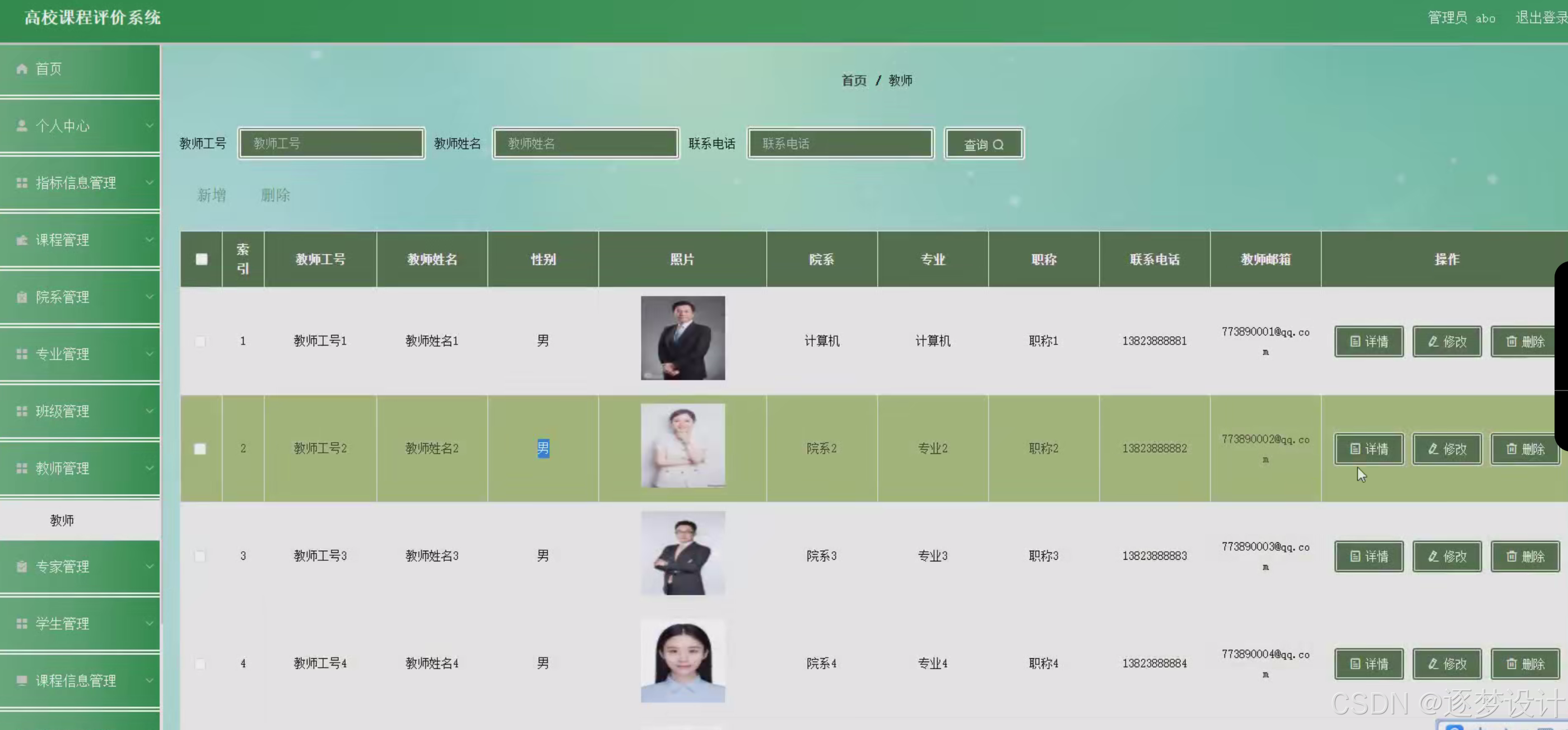This screenshot has width=1568, height=730.
Task: Open the 教师 submenu item
Action: [62, 520]
